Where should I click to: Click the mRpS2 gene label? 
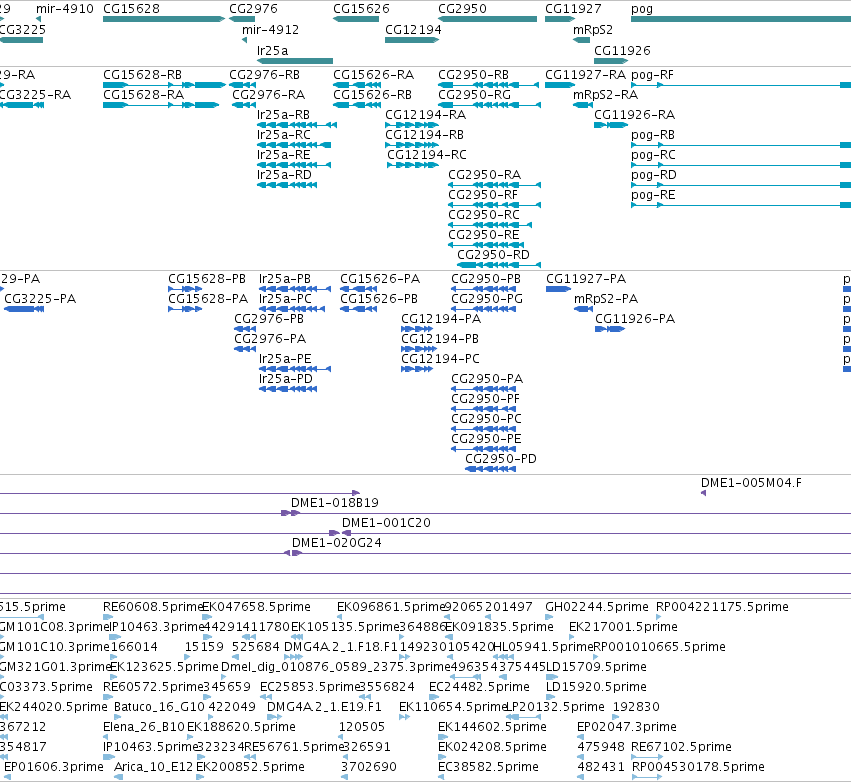click(593, 29)
